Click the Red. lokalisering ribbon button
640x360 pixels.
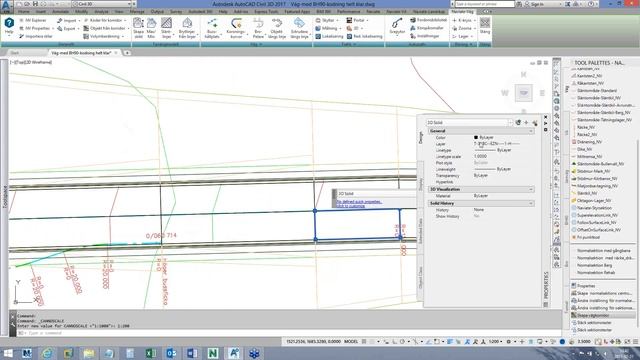[364, 36]
